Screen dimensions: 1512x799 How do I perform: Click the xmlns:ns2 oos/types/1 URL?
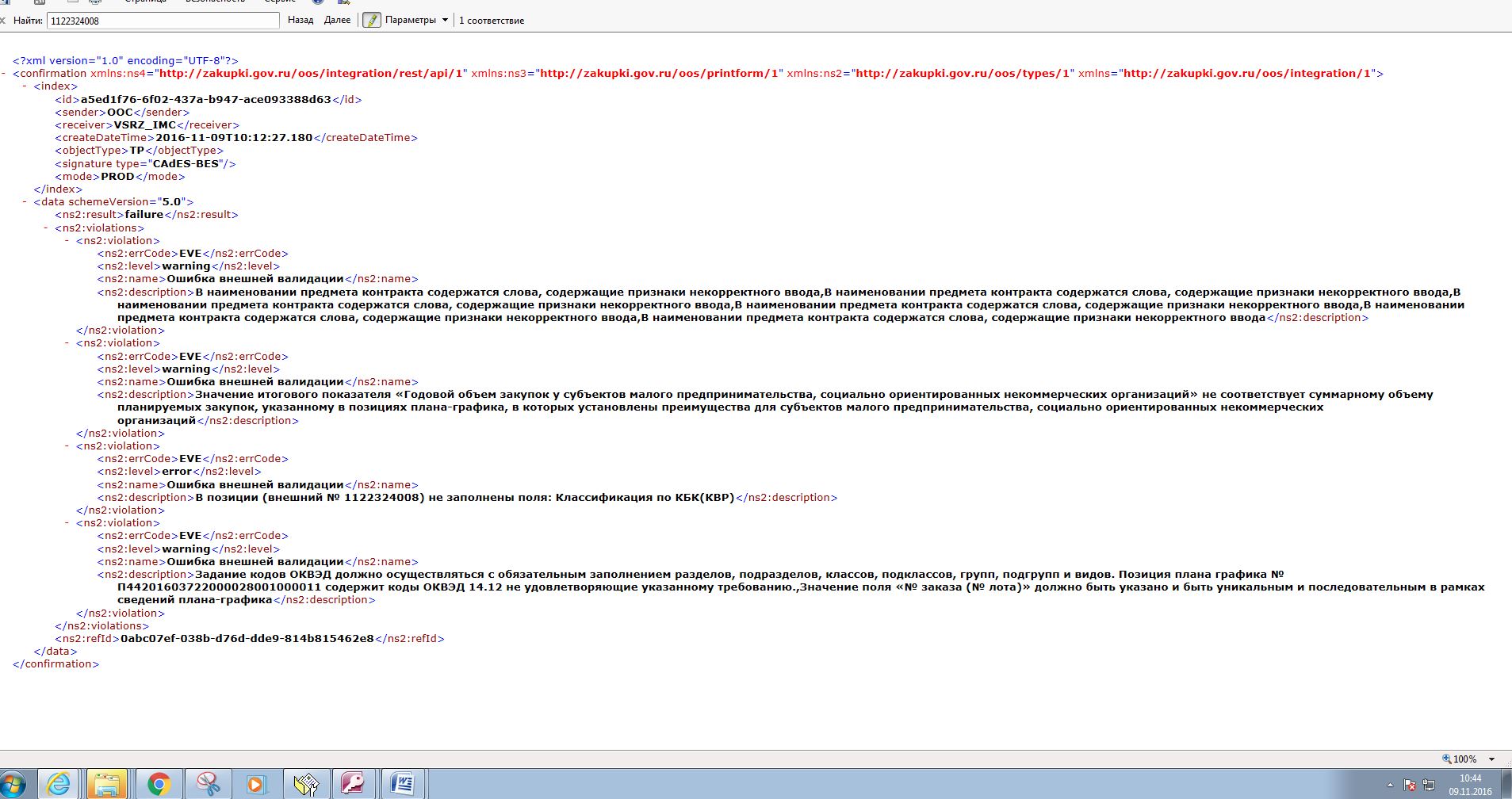962,74
